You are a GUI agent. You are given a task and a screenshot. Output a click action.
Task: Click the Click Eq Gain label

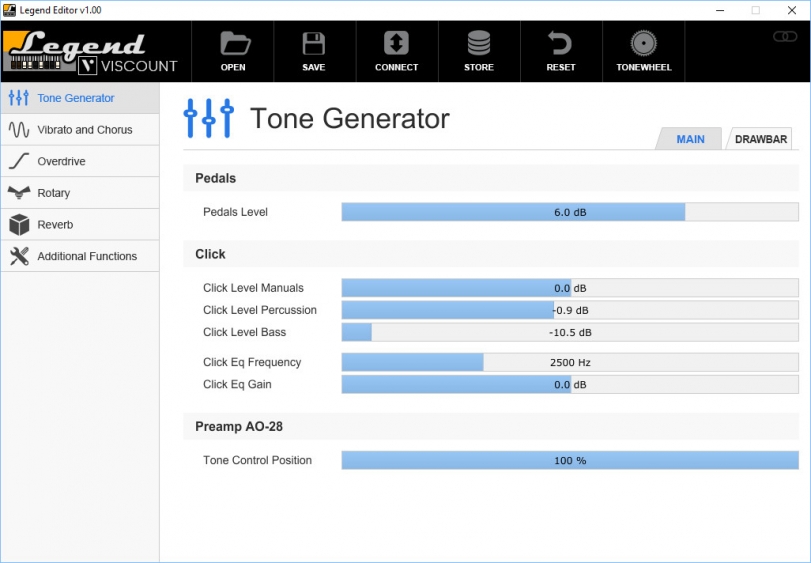(237, 385)
